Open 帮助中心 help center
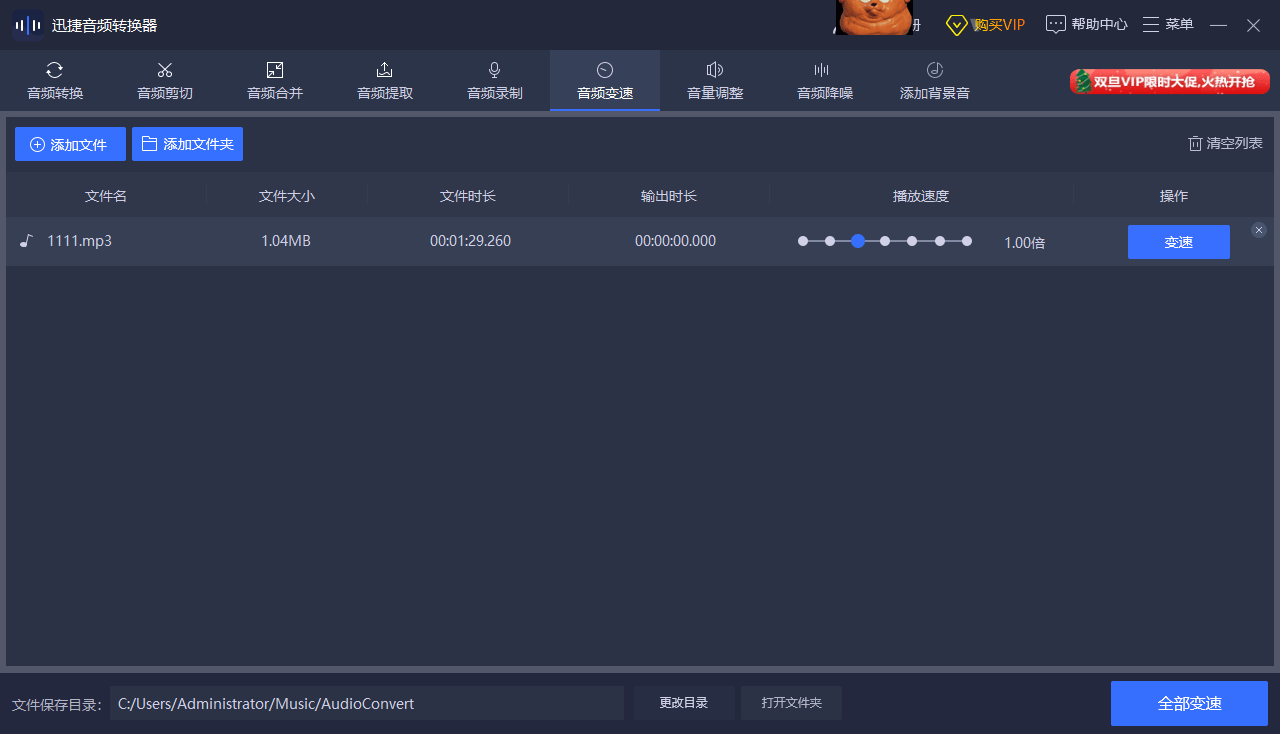1280x734 pixels. 1087,24
